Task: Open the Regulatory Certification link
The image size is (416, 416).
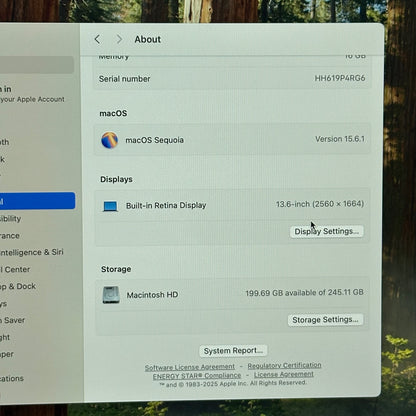Action: click(x=284, y=366)
